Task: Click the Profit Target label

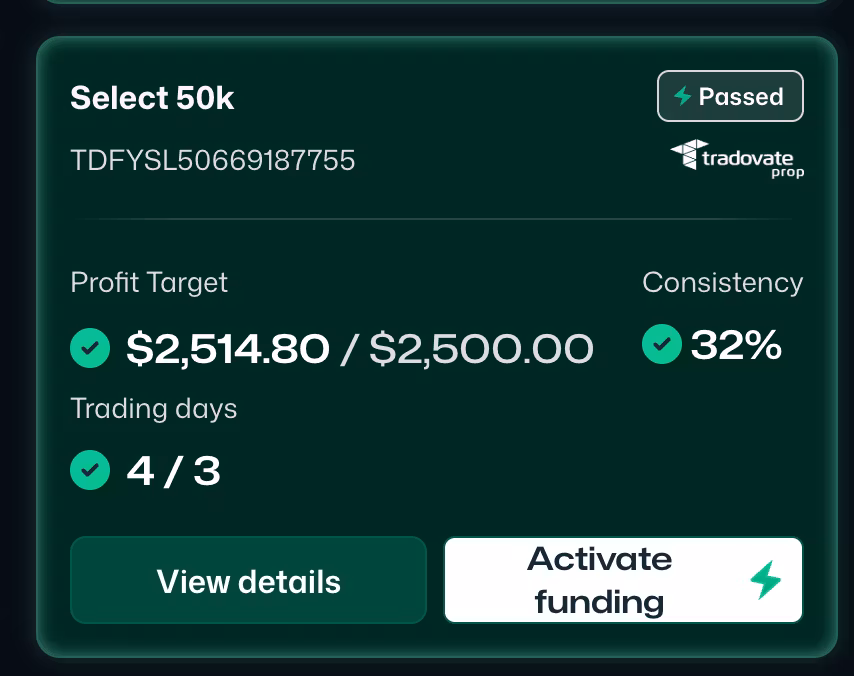Action: tap(149, 283)
